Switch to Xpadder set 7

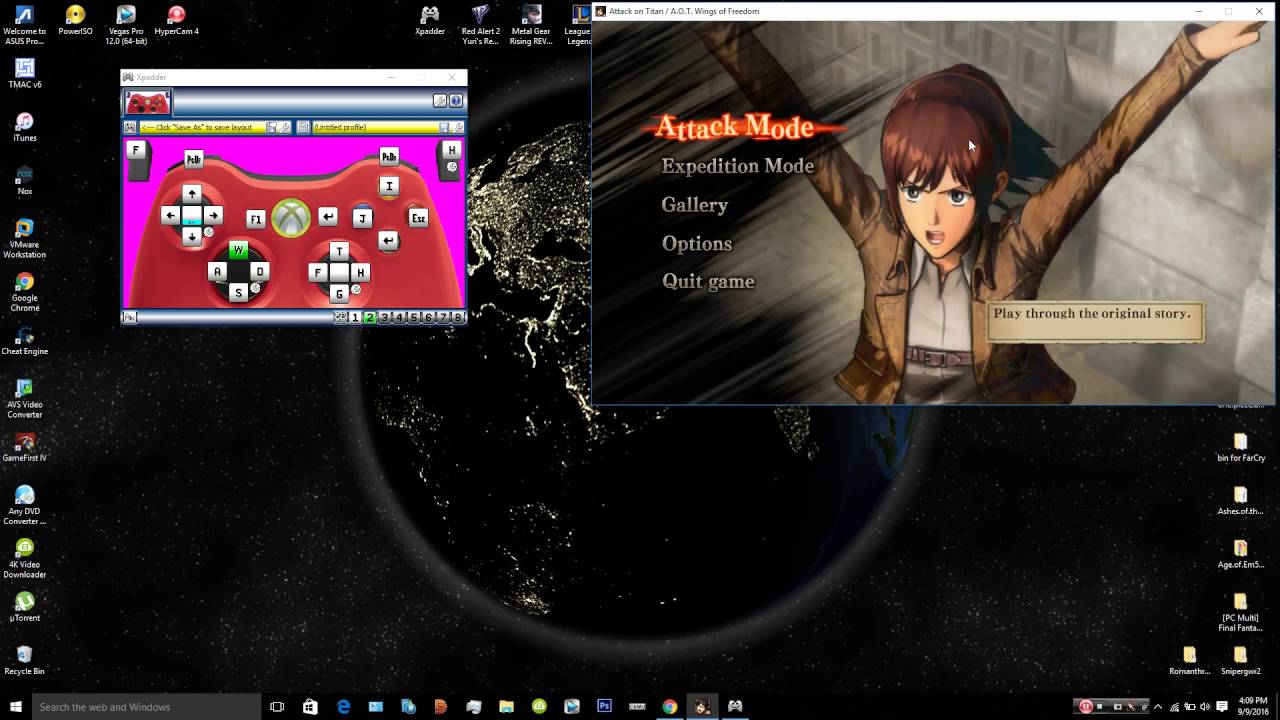(x=443, y=317)
